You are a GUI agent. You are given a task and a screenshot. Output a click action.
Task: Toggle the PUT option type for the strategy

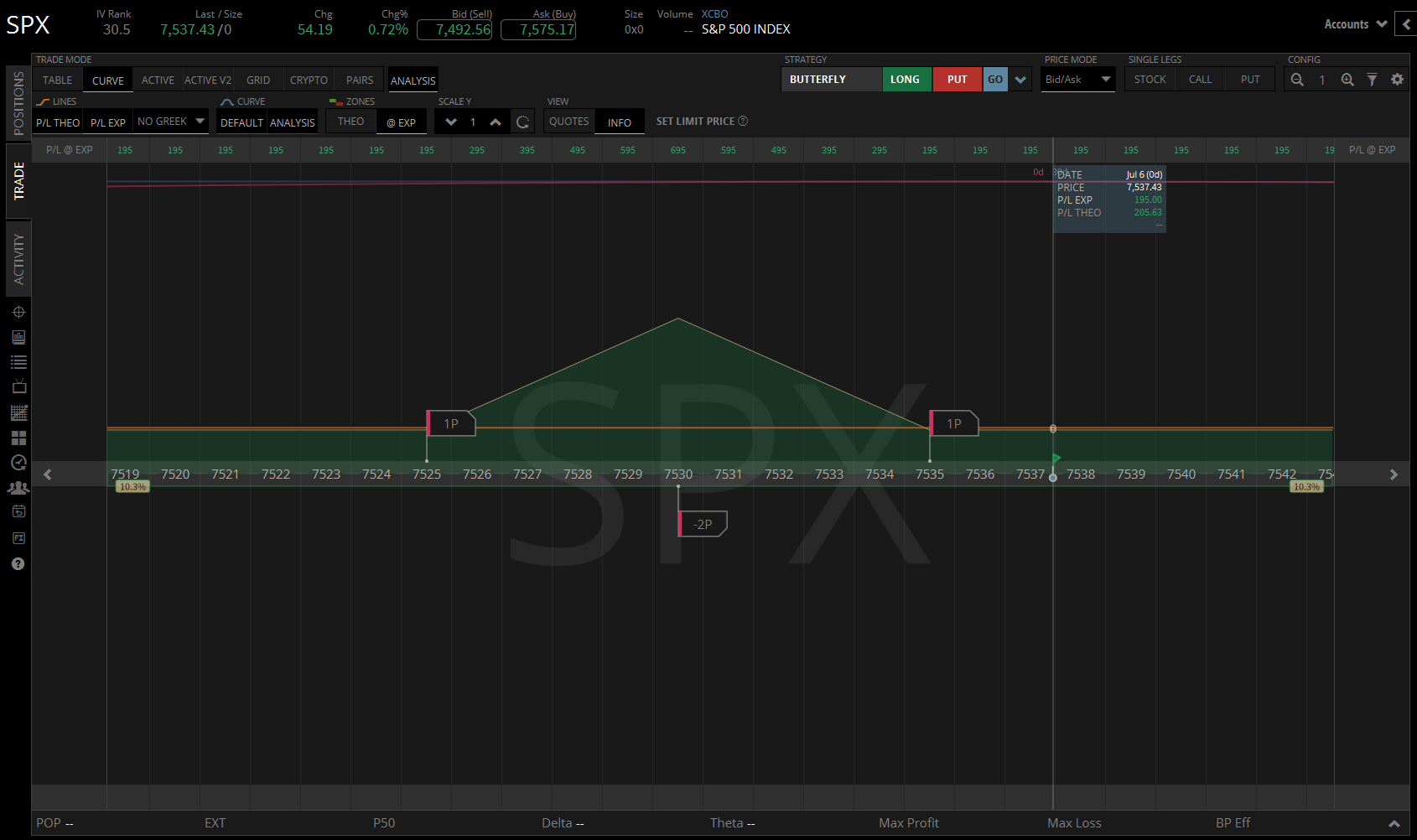958,80
